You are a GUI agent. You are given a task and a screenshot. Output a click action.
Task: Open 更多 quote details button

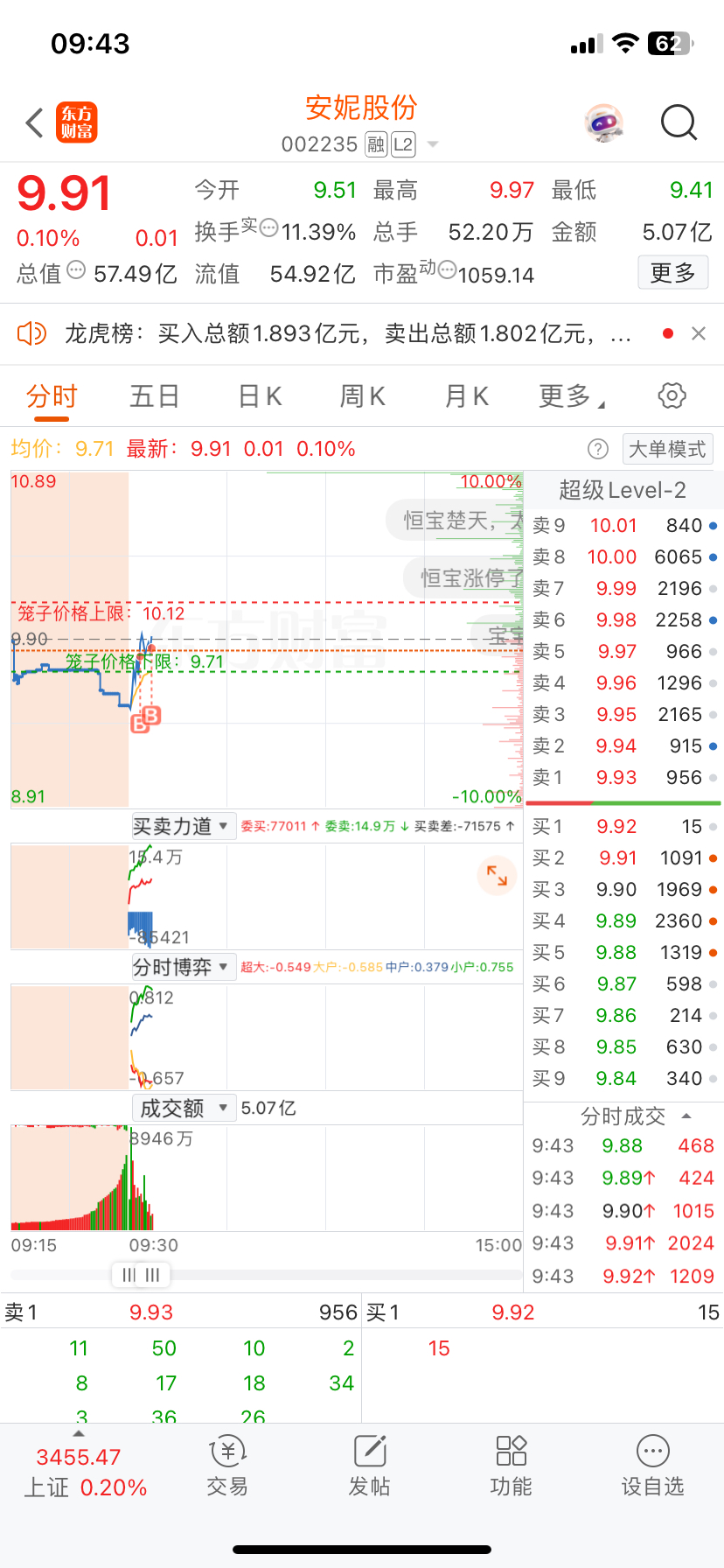[x=672, y=273]
